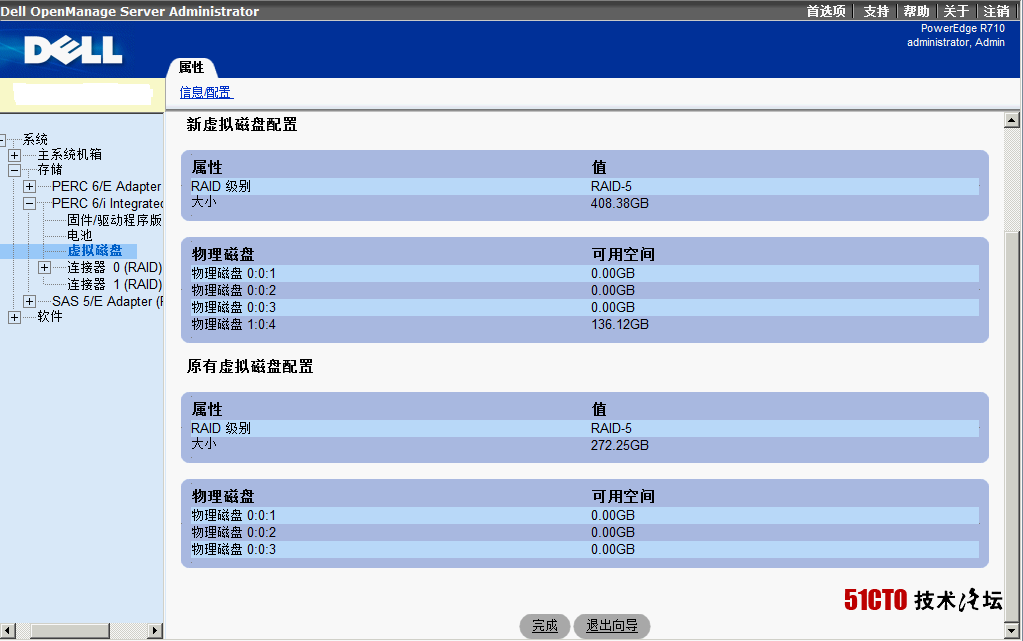The image size is (1023, 641).
Task: Open 首选项 in the top bar
Action: point(825,11)
